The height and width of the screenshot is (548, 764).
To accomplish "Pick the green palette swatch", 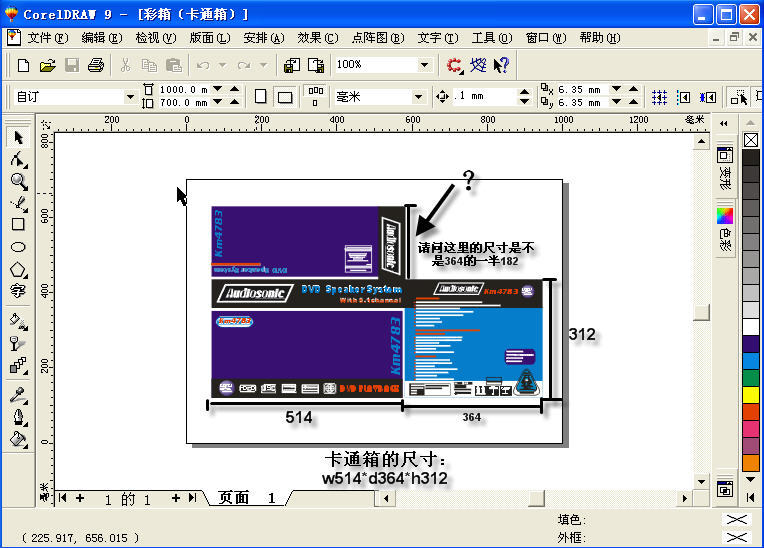I will (751, 378).
